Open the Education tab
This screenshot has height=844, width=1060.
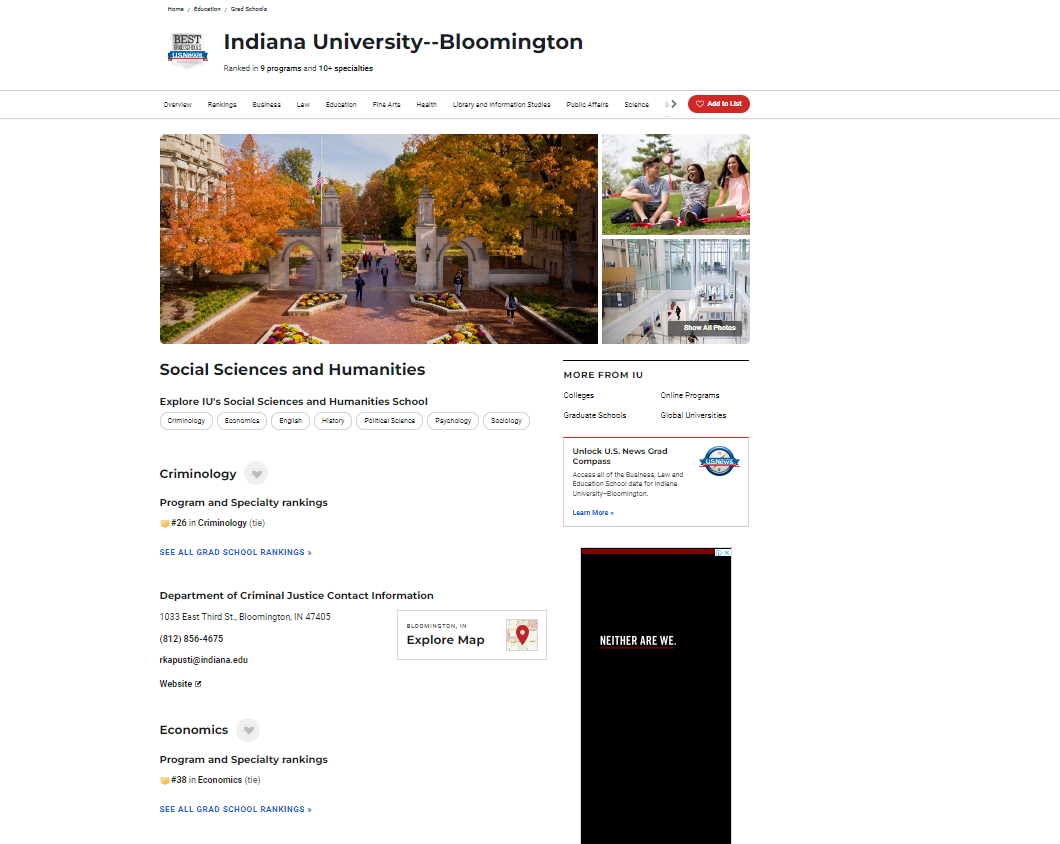tap(341, 105)
